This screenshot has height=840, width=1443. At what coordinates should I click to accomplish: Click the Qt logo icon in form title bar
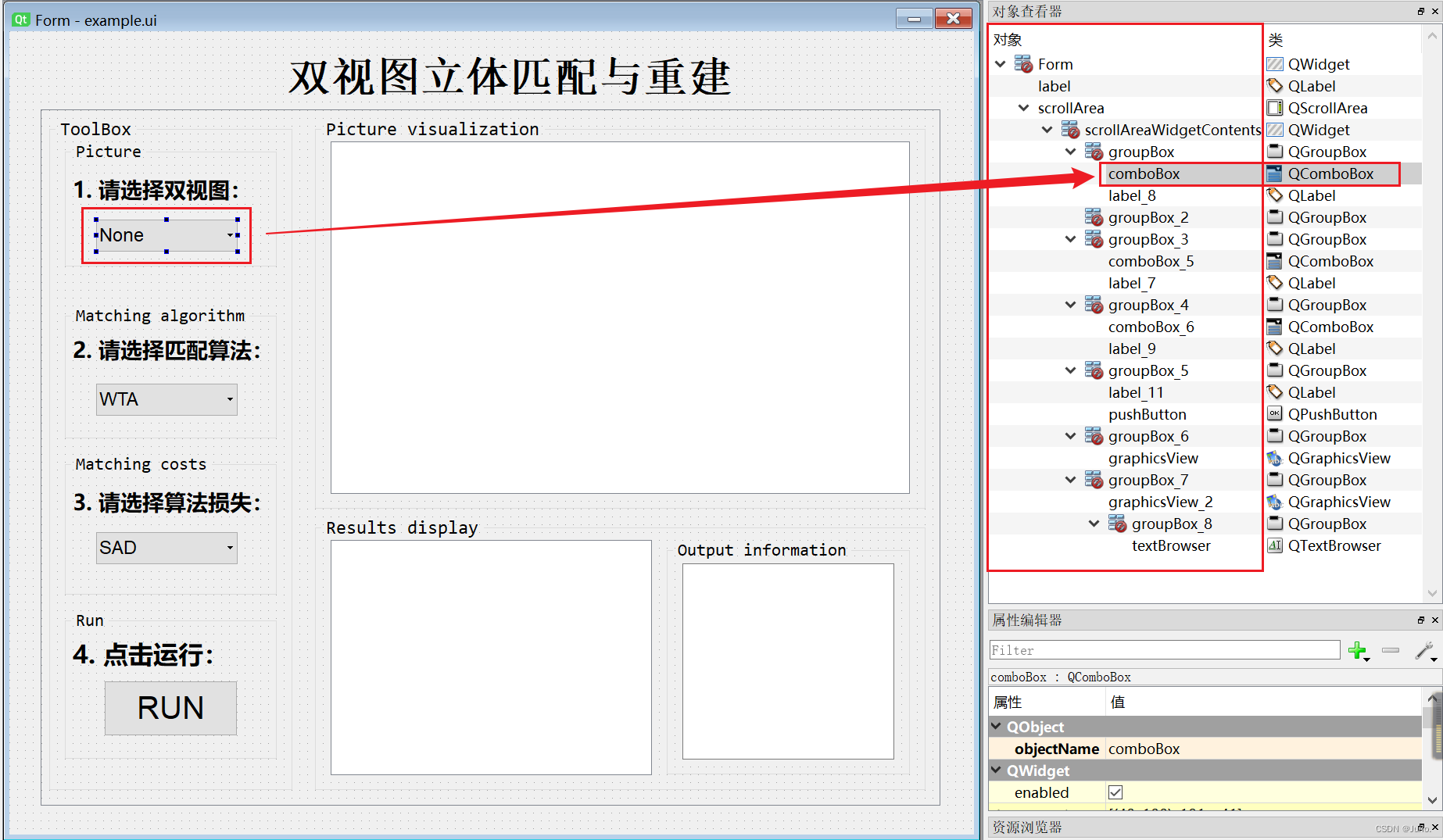(21, 20)
